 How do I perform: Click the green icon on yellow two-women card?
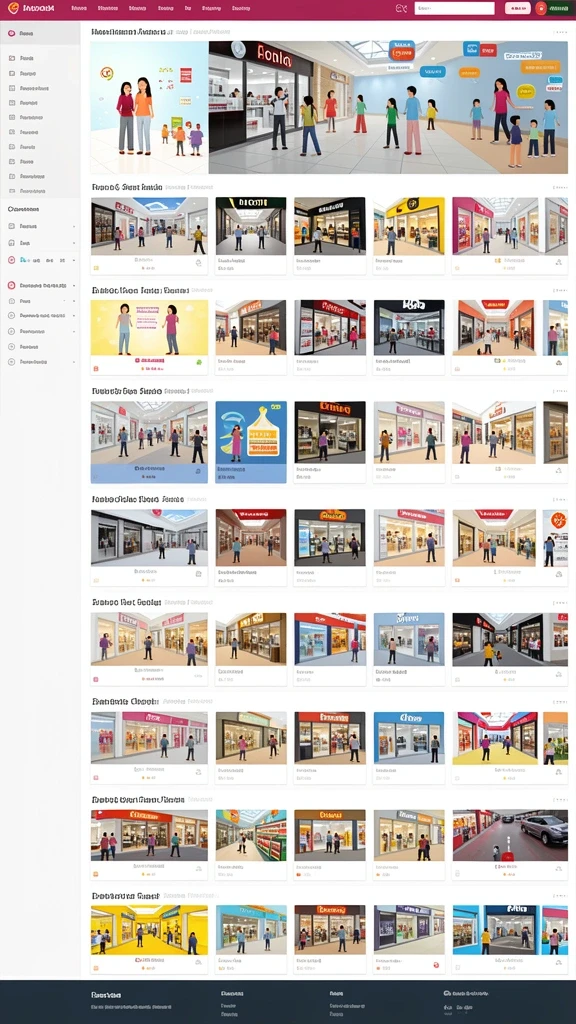(199, 361)
